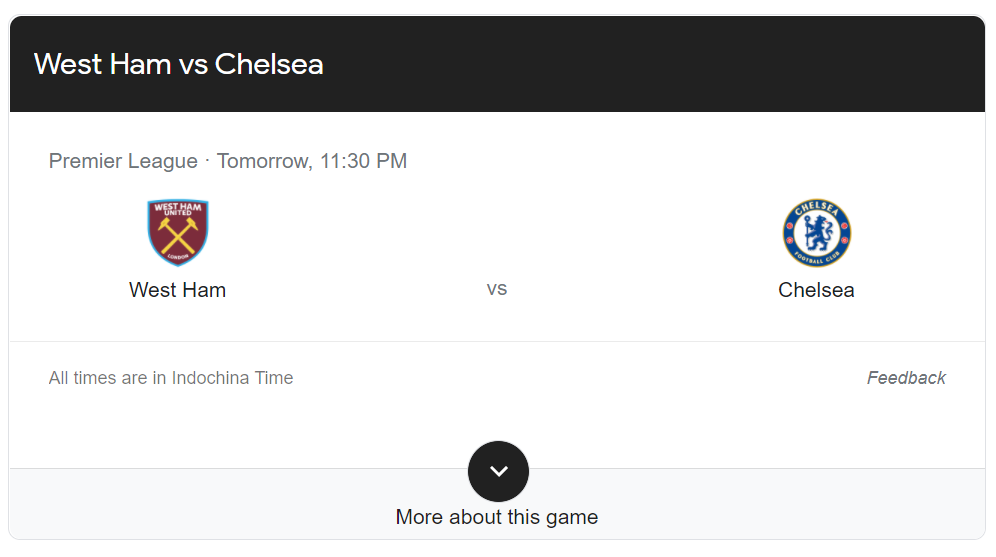The width and height of the screenshot is (996, 557).
Task: Click the 'Tomorrow' word in the match date
Action: 264,161
